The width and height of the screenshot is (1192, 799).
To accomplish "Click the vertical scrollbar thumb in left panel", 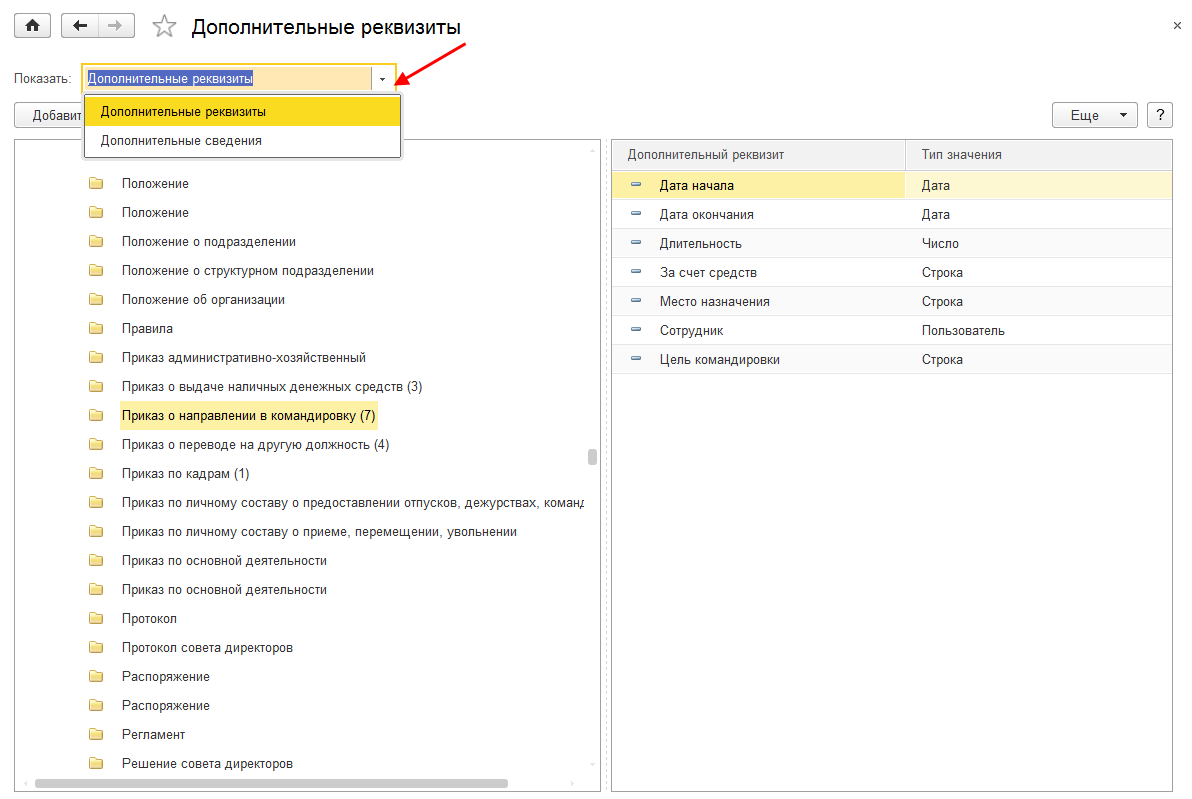I will coord(592,457).
